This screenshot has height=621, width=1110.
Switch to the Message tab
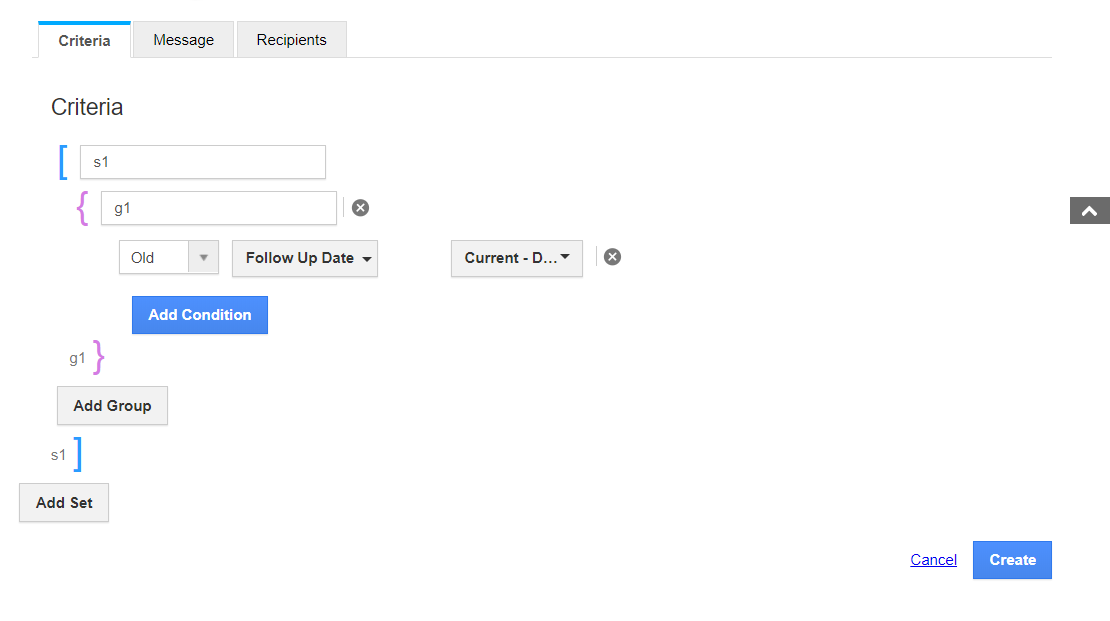[x=183, y=40]
